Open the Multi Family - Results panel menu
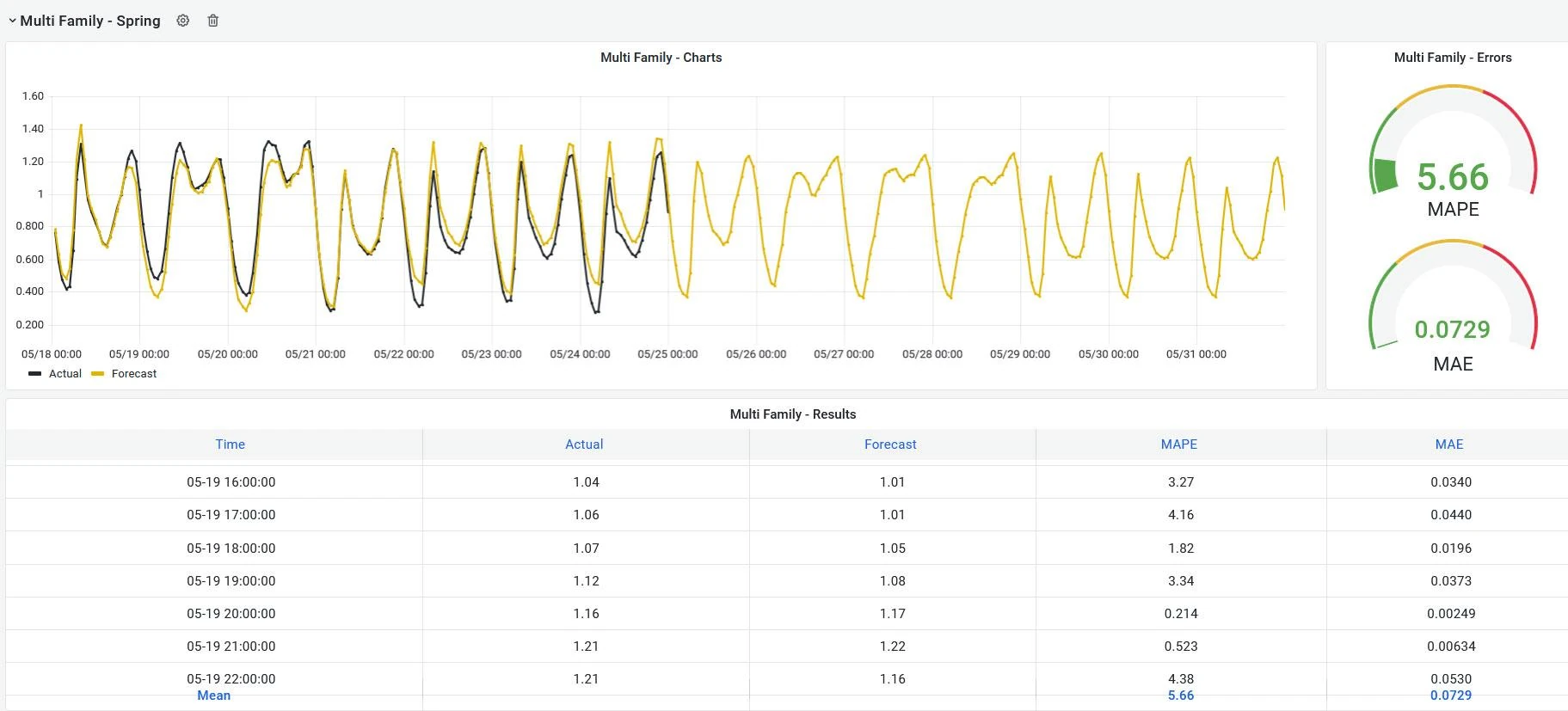The width and height of the screenshot is (1568, 711). 793,414
